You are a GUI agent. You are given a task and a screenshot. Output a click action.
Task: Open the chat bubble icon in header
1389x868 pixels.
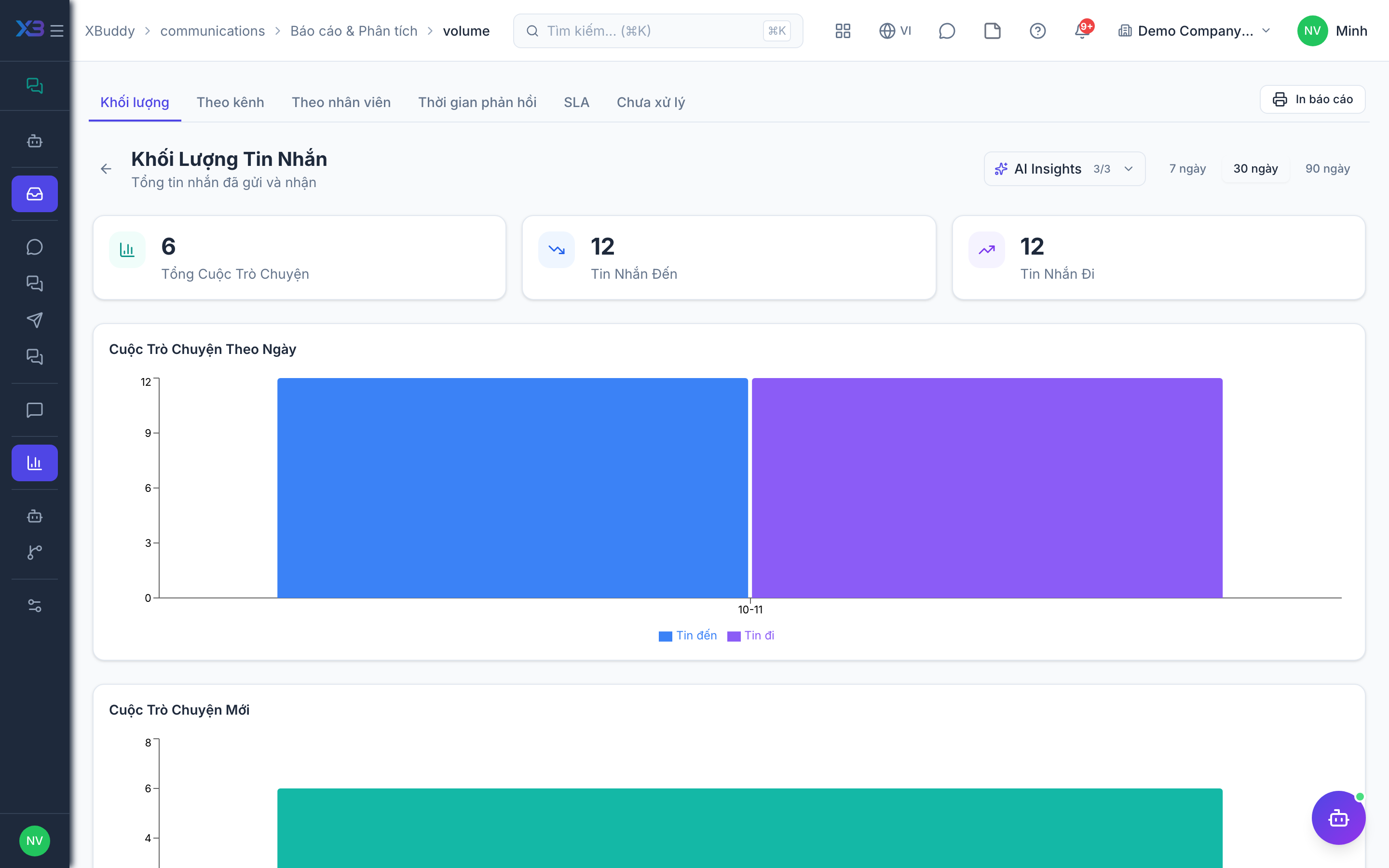(x=947, y=31)
